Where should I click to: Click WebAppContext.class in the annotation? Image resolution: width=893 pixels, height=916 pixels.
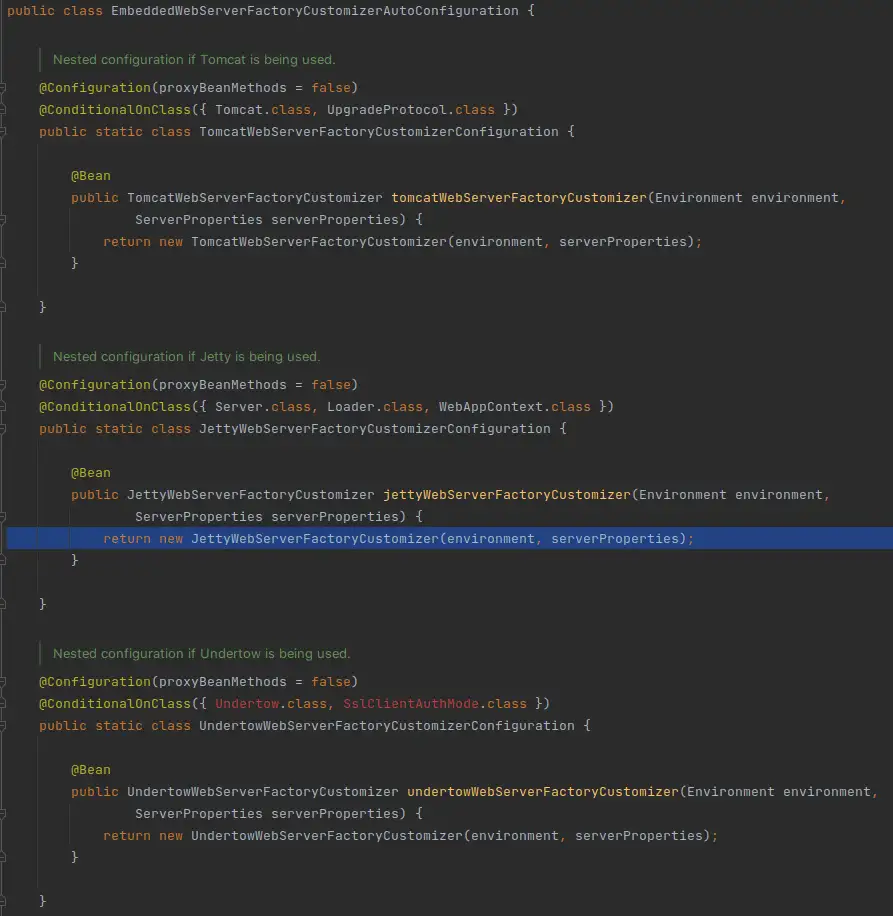coord(515,407)
